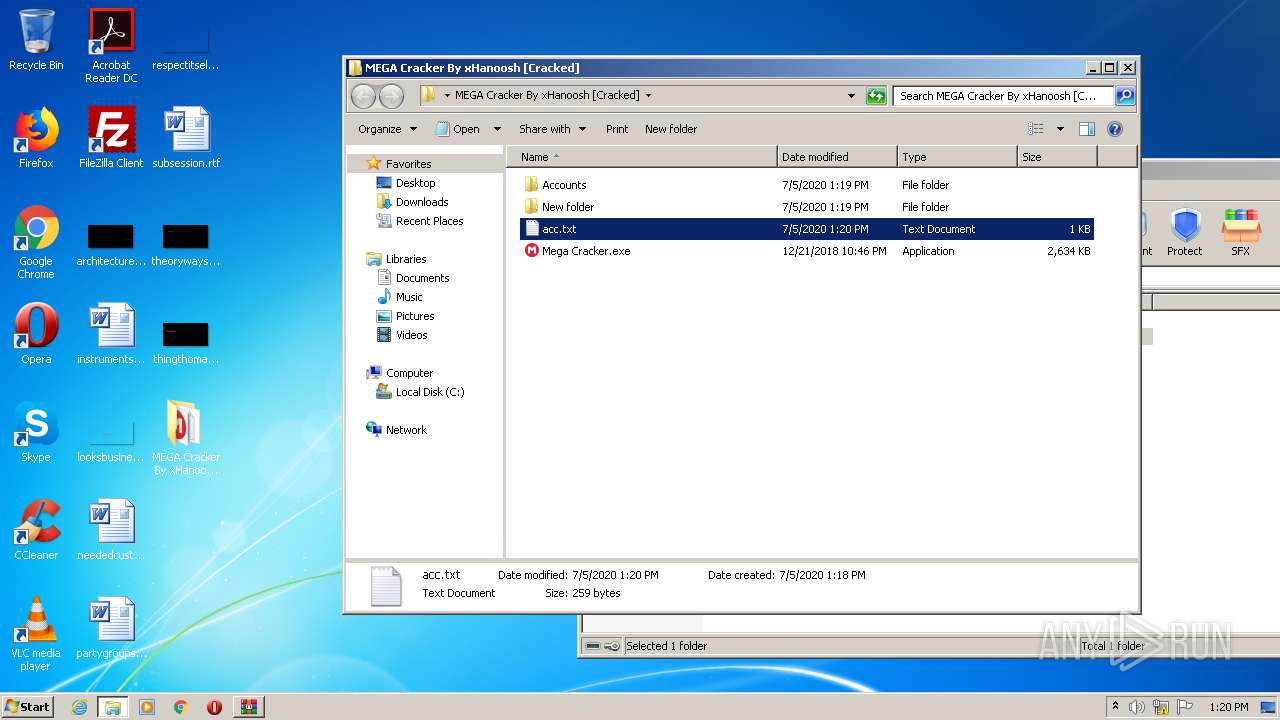1280x720 pixels.
Task: Sort by Date modified column header
Action: pos(837,157)
